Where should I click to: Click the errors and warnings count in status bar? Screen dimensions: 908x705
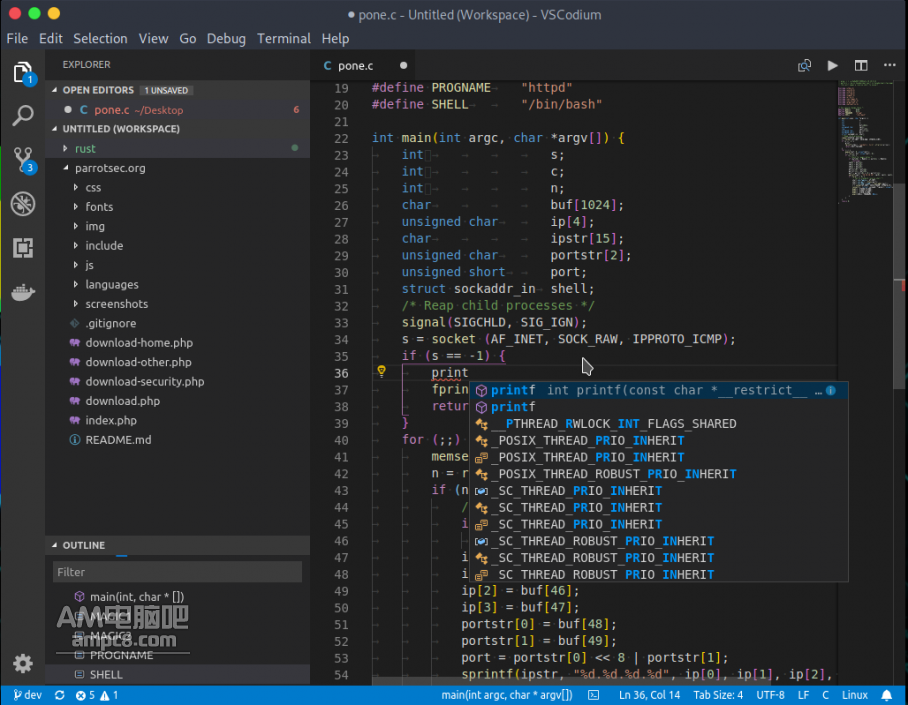click(97, 695)
